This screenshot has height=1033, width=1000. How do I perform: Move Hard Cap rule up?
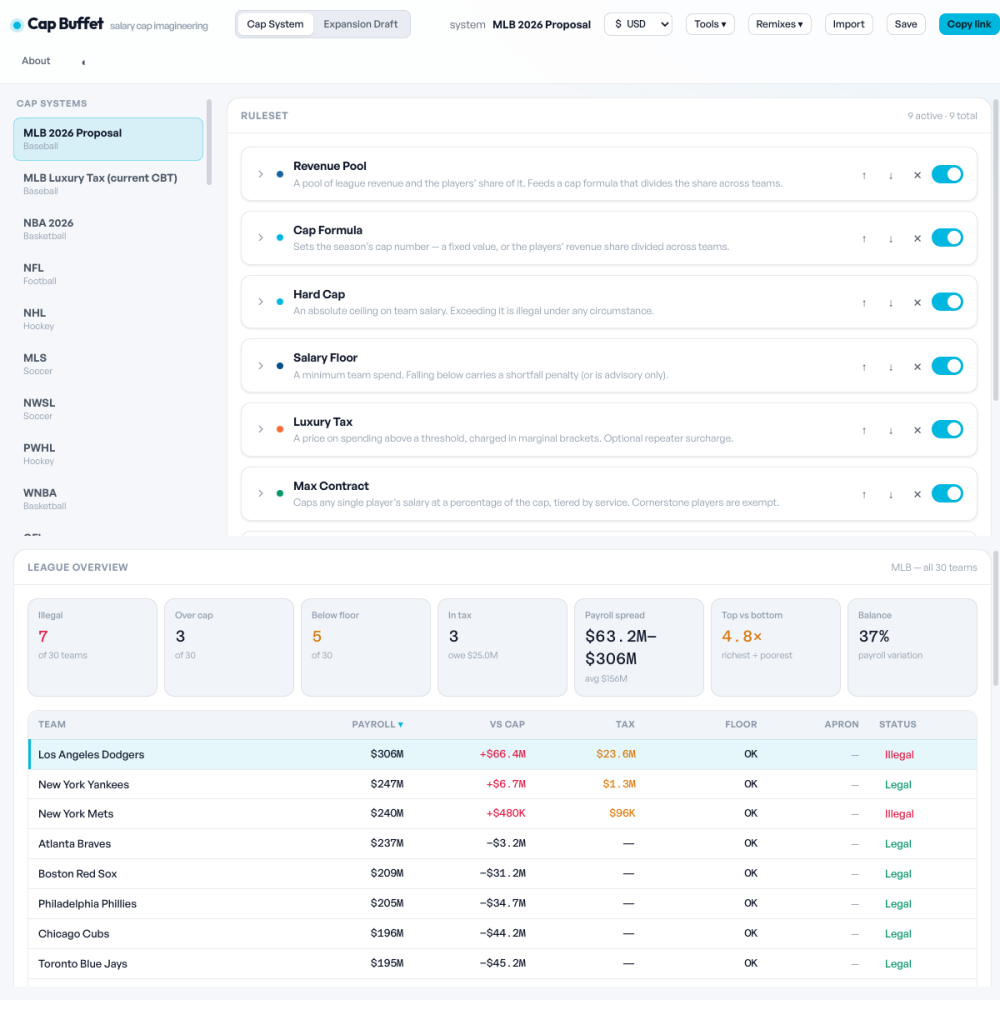[864, 303]
